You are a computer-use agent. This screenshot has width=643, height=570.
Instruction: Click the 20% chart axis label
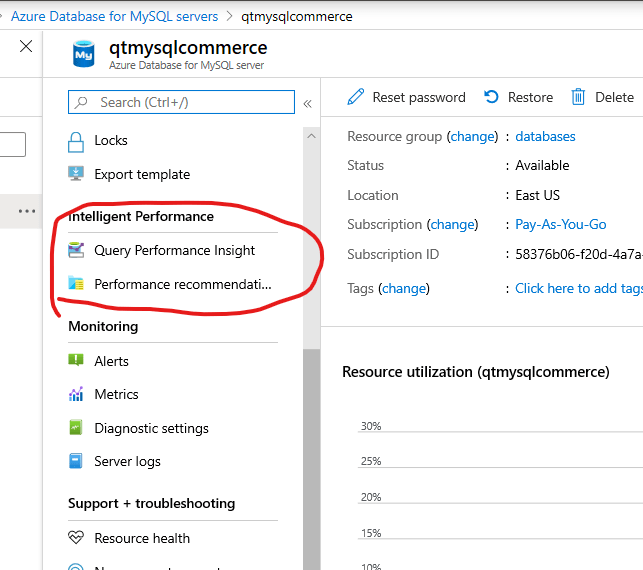pyautogui.click(x=371, y=497)
